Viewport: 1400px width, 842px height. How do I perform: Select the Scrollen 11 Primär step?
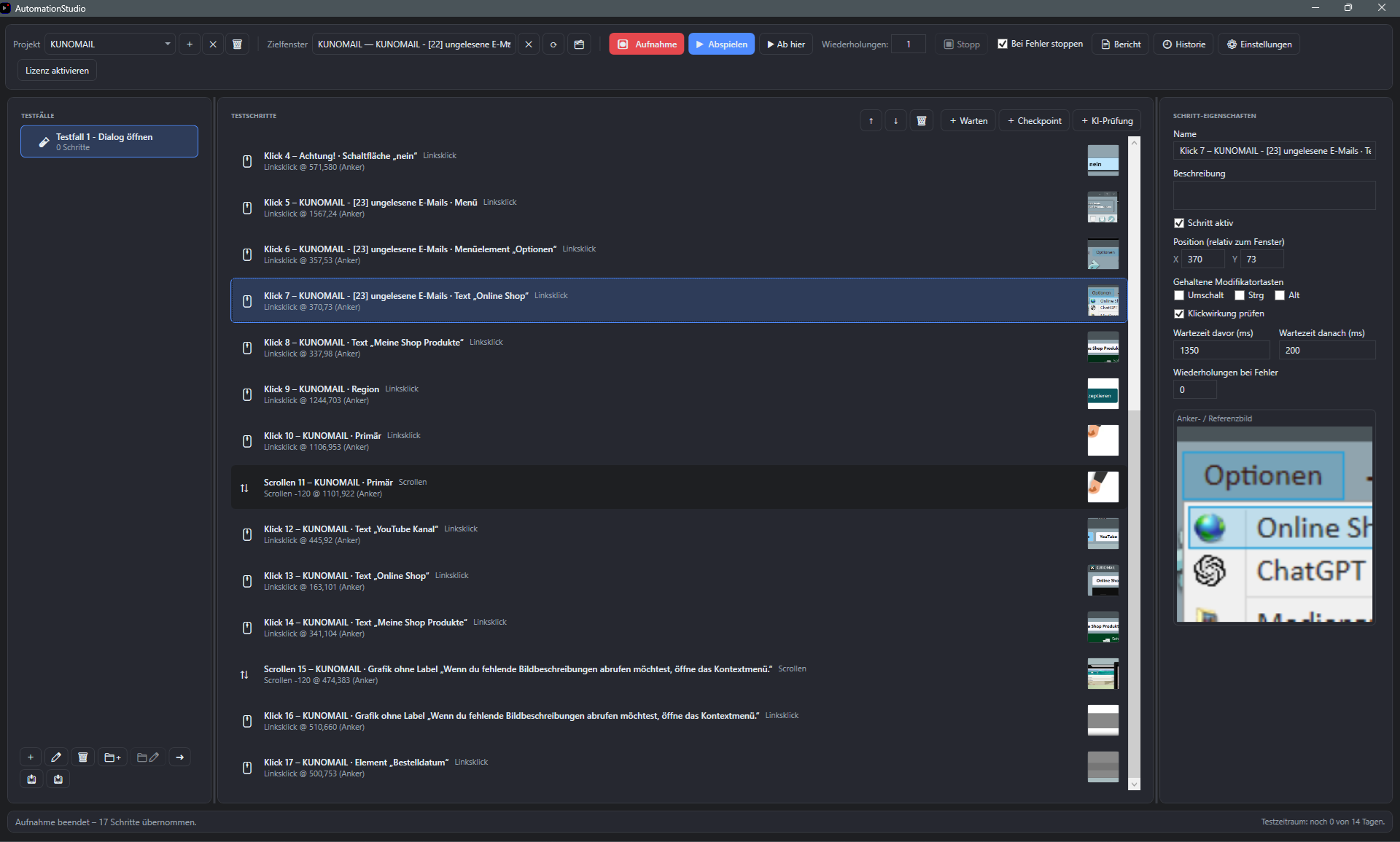(x=679, y=488)
